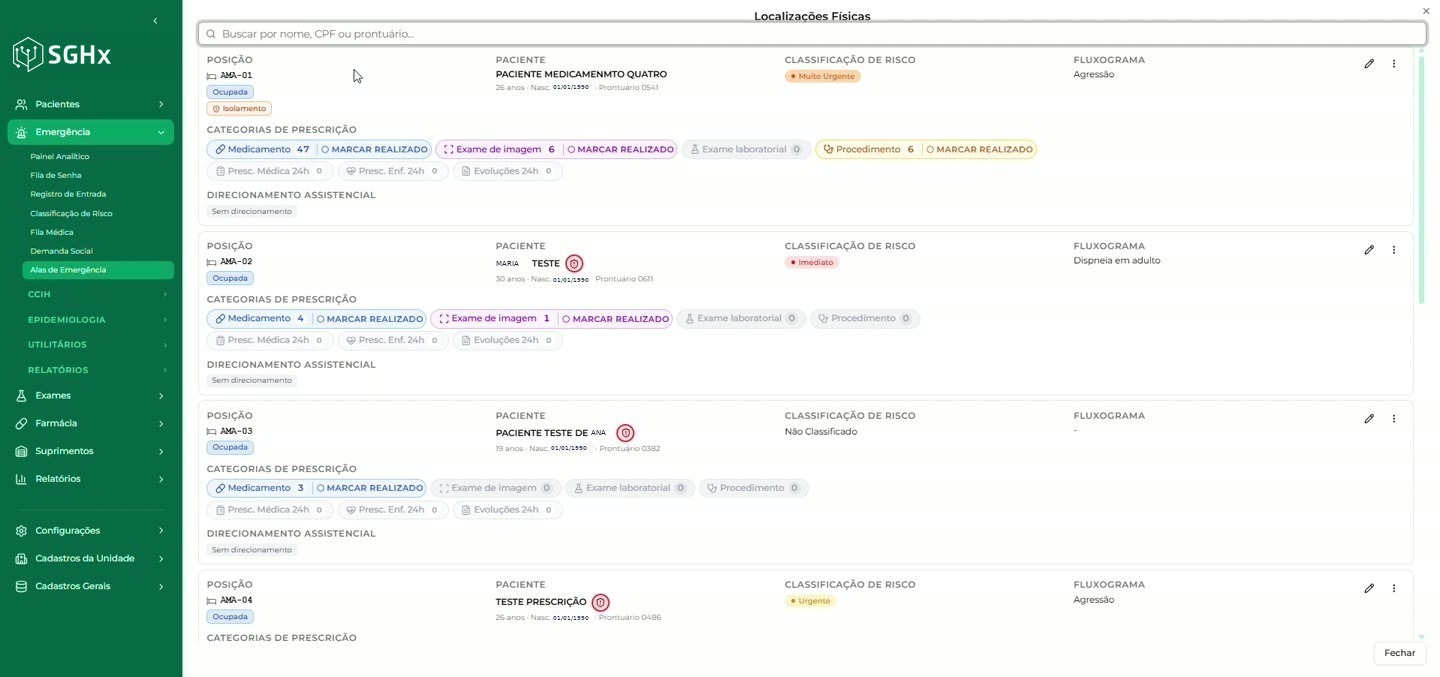Click the Suprimentos box icon
This screenshot has width=1440, height=677.
(21, 451)
